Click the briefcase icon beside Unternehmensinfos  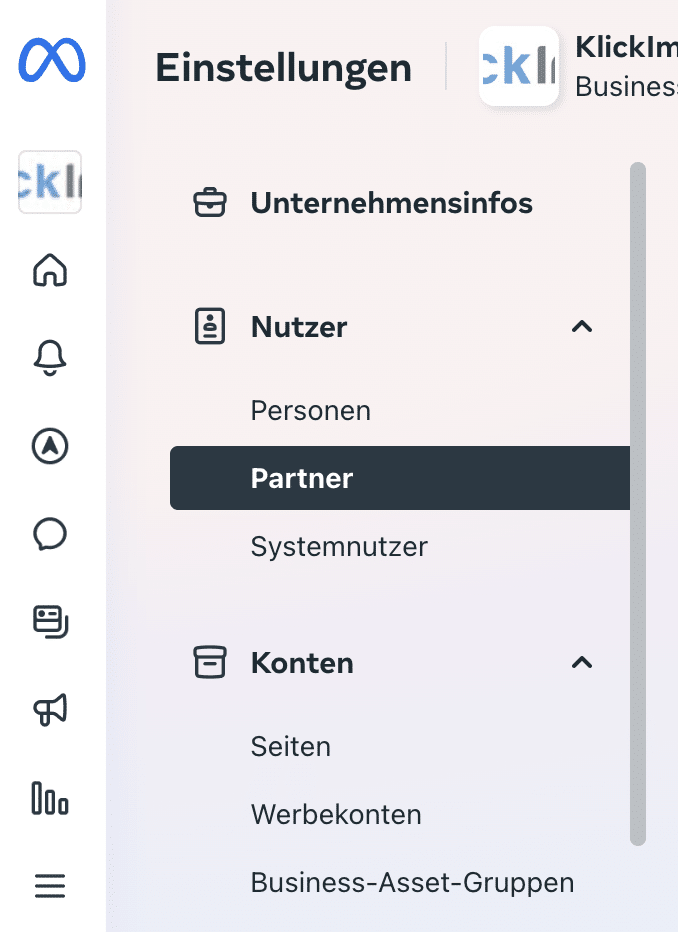pos(209,204)
